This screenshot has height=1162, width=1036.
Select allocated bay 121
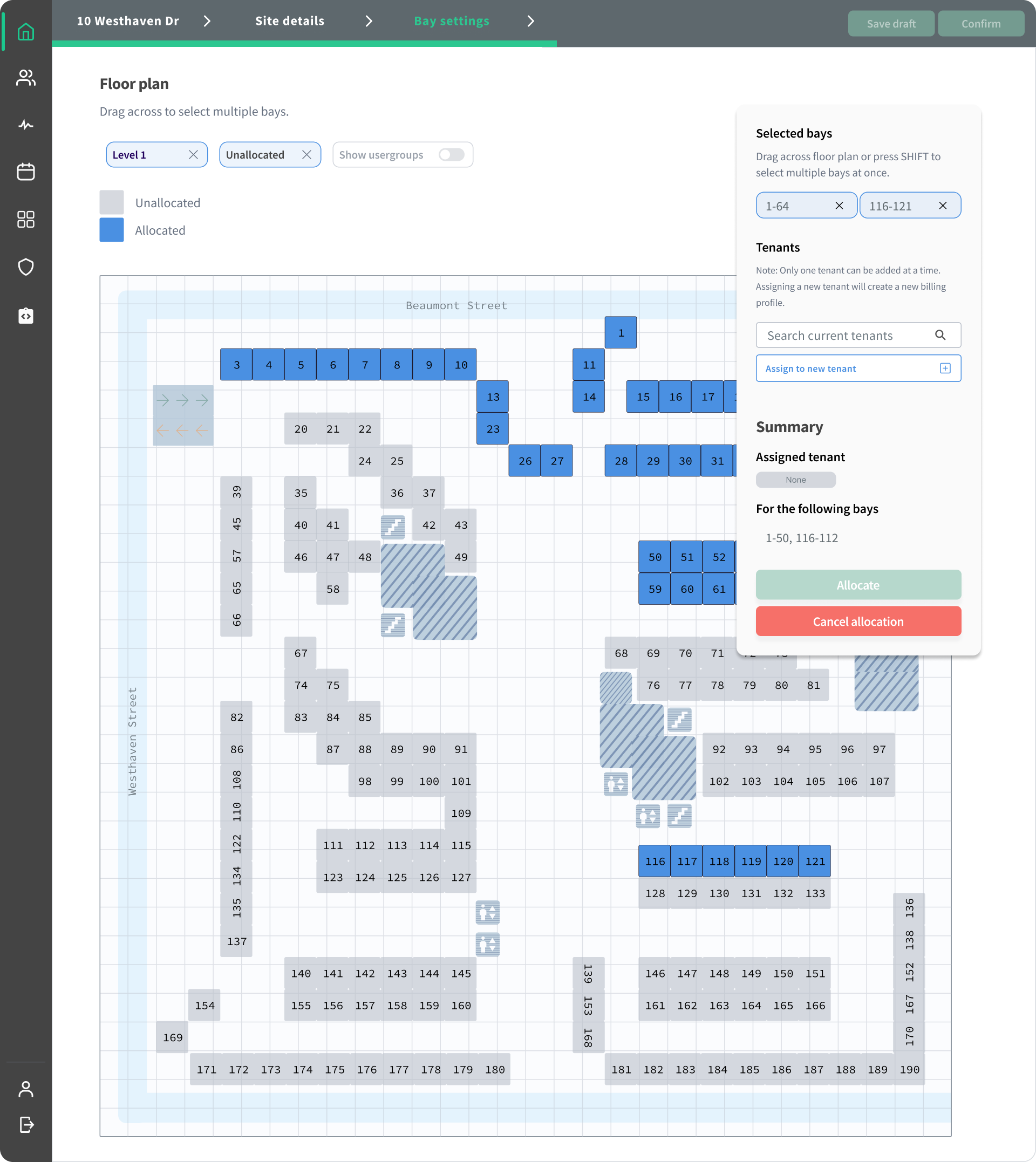815,861
